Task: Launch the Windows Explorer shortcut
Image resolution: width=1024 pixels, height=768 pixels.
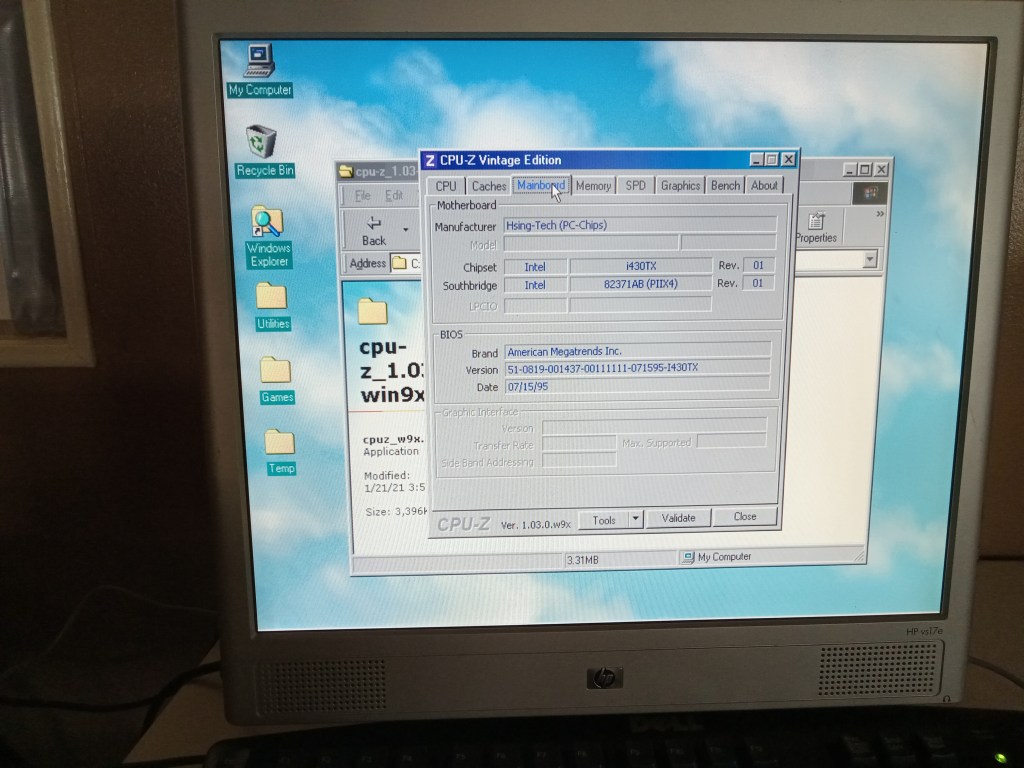Action: click(x=268, y=223)
